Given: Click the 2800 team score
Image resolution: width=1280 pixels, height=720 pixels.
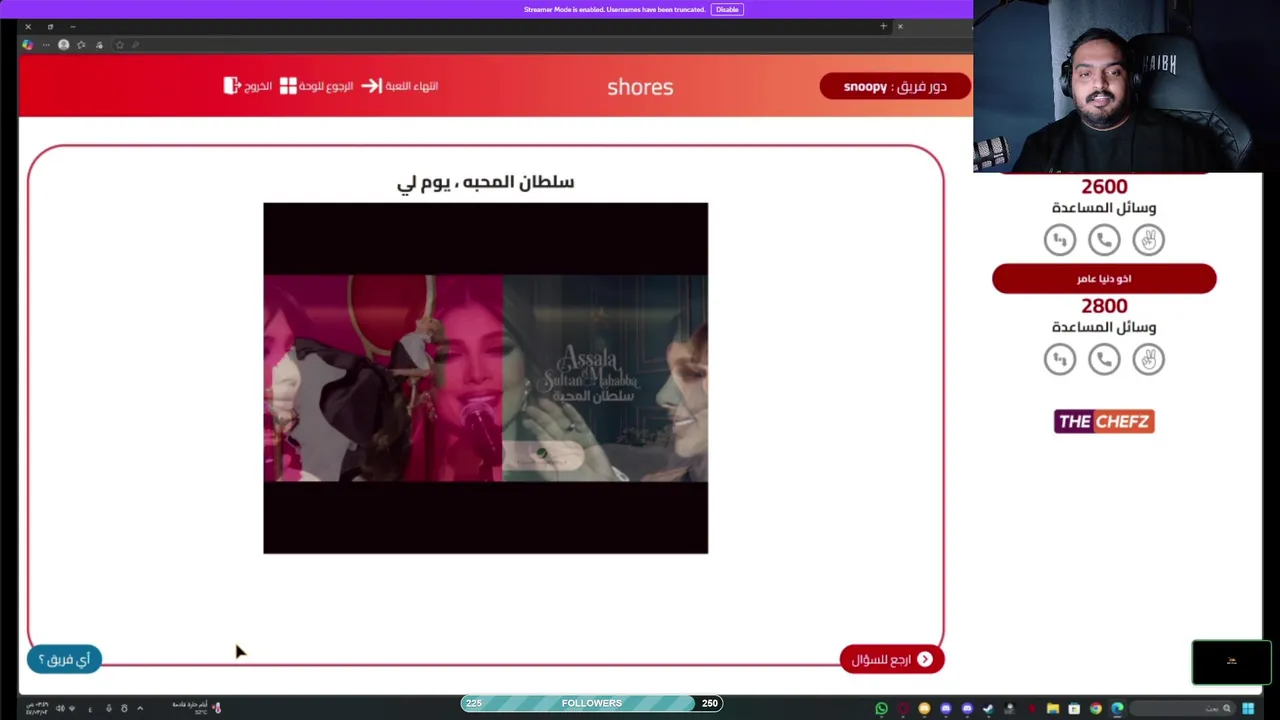Looking at the screenshot, I should pyautogui.click(x=1104, y=306).
